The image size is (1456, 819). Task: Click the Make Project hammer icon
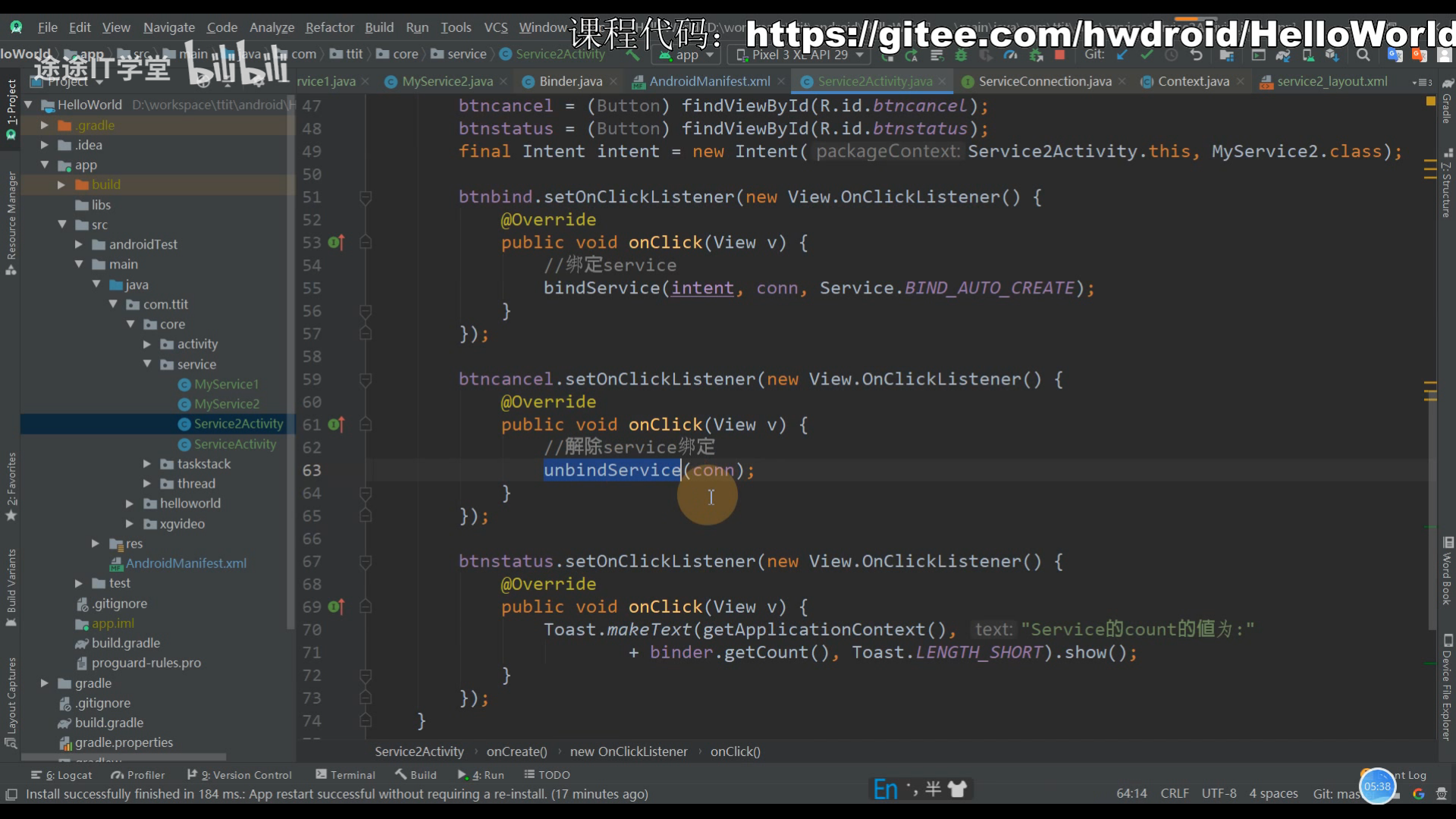(632, 55)
